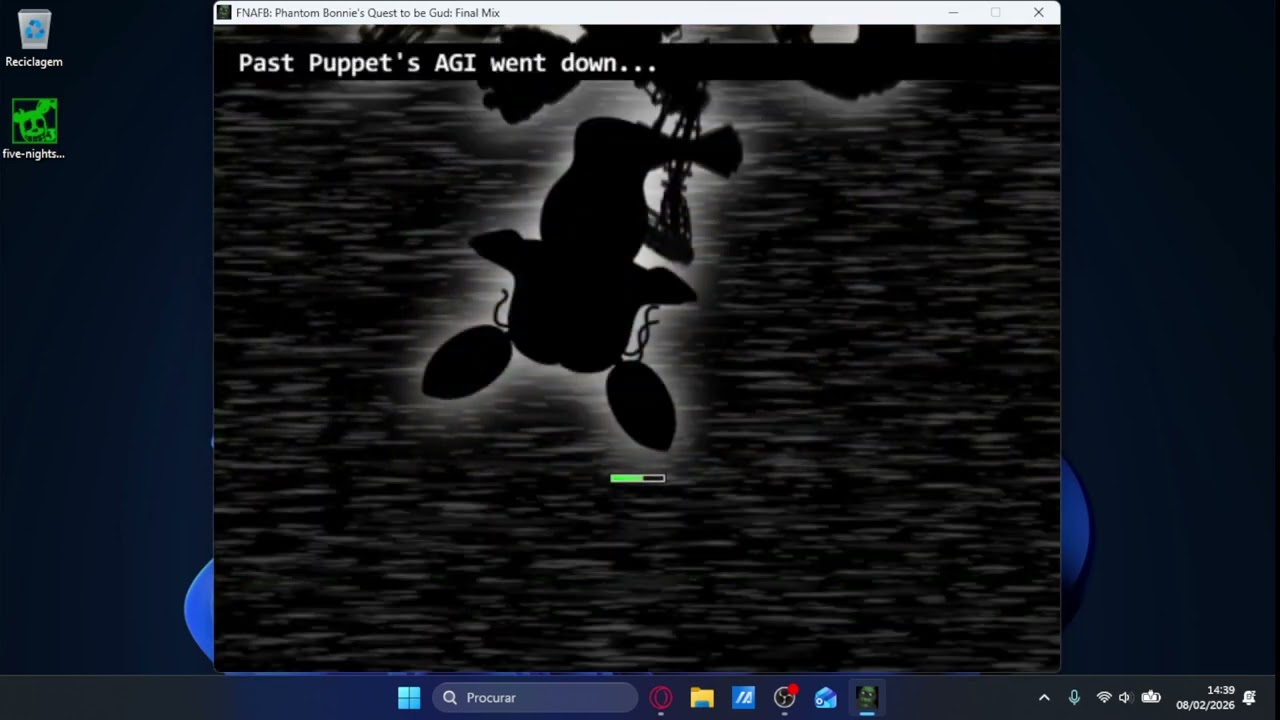Close the FNAFB game window

(1038, 13)
